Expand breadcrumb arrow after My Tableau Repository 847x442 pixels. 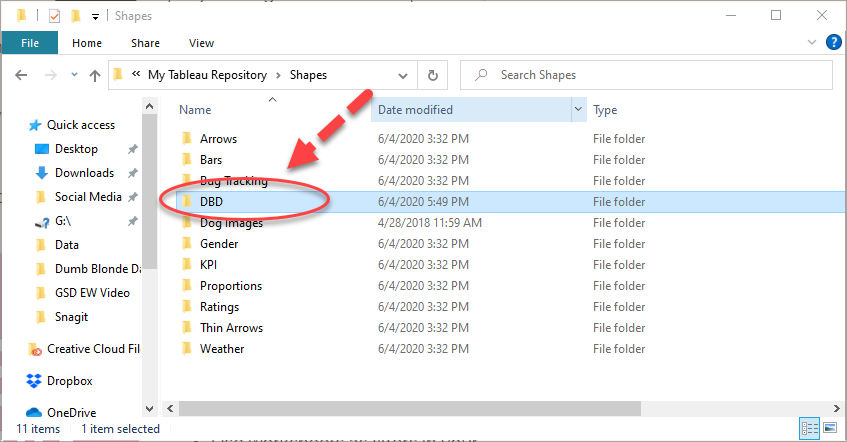(x=279, y=76)
